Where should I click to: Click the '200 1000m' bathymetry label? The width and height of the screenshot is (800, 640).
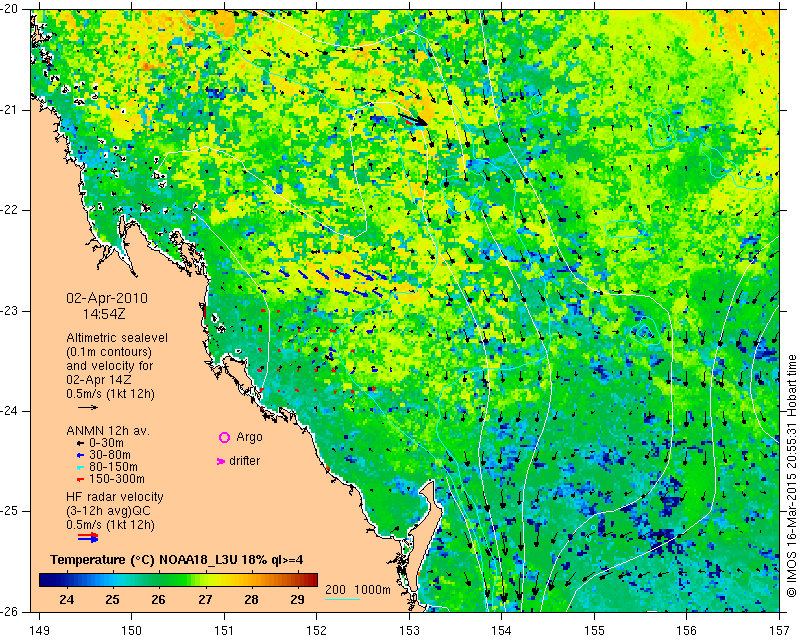coord(358,590)
